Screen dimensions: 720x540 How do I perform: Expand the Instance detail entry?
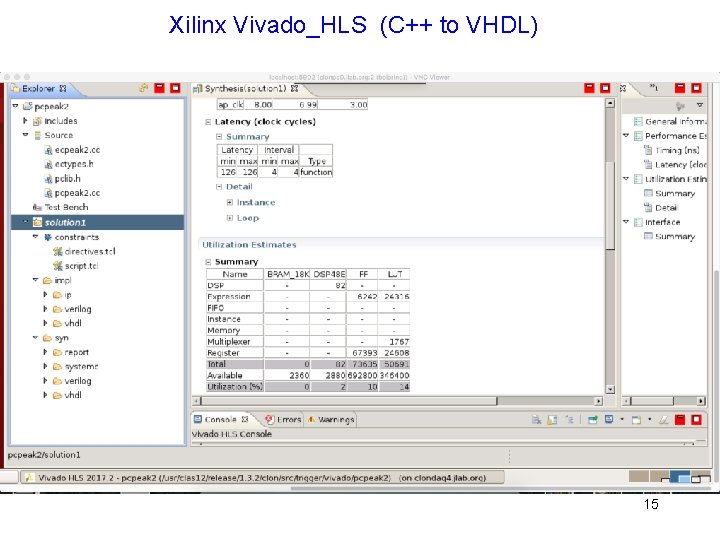(230, 202)
